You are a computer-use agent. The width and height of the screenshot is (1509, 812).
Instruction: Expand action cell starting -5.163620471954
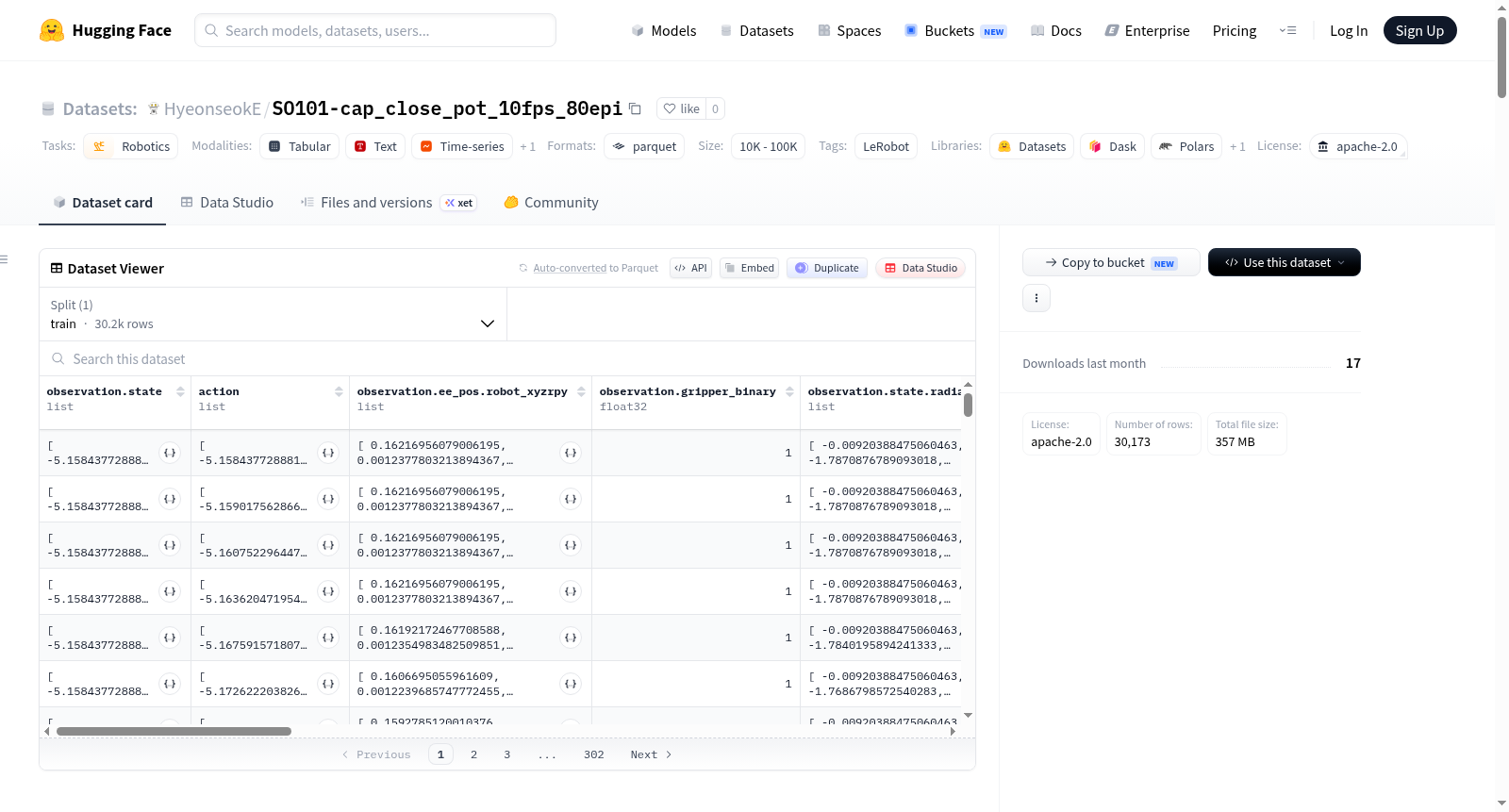coord(328,591)
